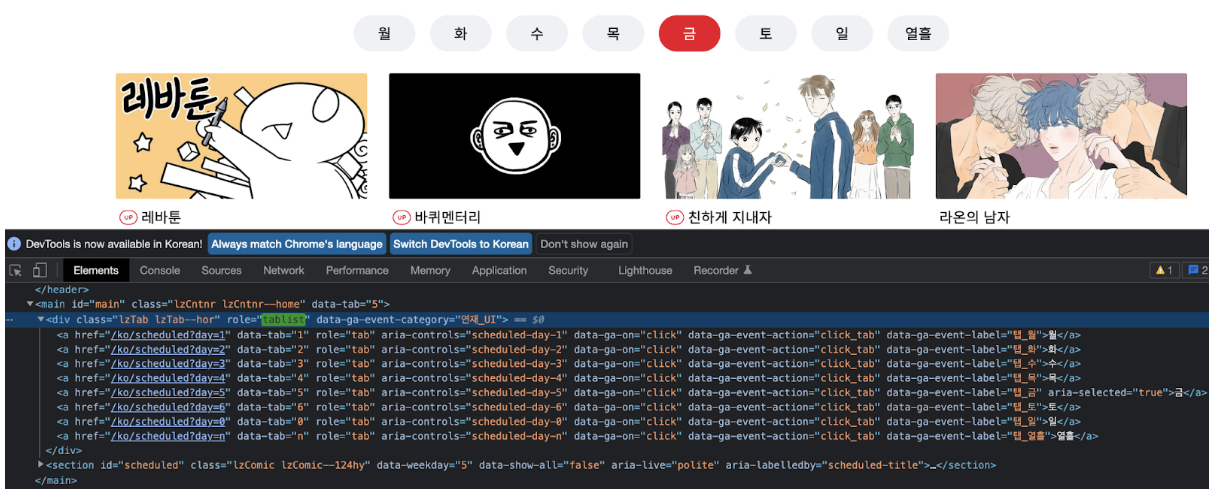The image size is (1210, 490).
Task: Click the 바퀴멘터리 title text
Action: pyautogui.click(x=448, y=217)
